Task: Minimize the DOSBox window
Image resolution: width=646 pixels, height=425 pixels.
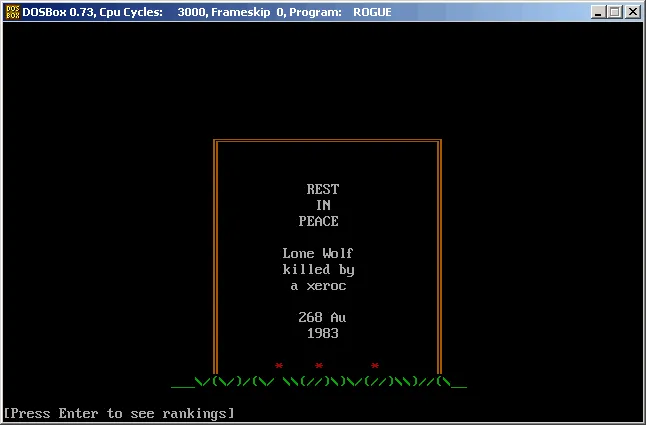Action: (x=599, y=12)
